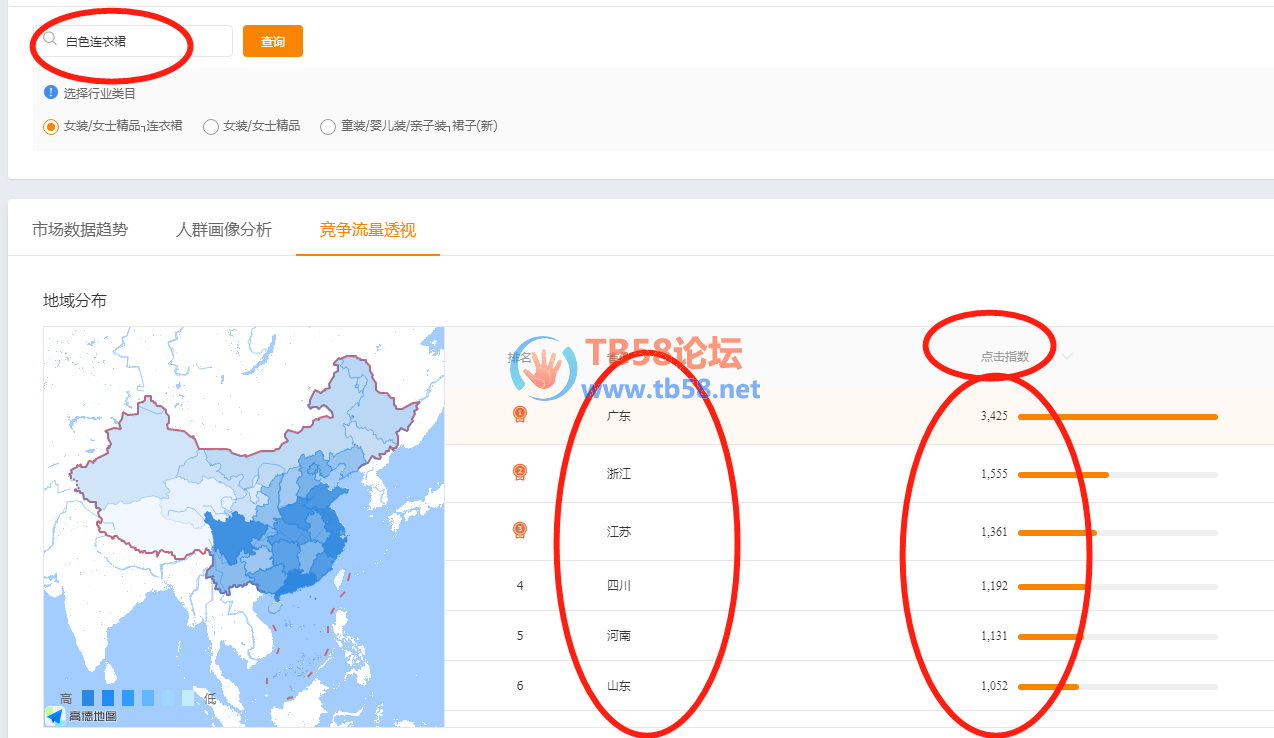Choose the 童装/婴儿装/亲子装 裙子(新) radio option
The width and height of the screenshot is (1274, 738).
click(x=328, y=127)
